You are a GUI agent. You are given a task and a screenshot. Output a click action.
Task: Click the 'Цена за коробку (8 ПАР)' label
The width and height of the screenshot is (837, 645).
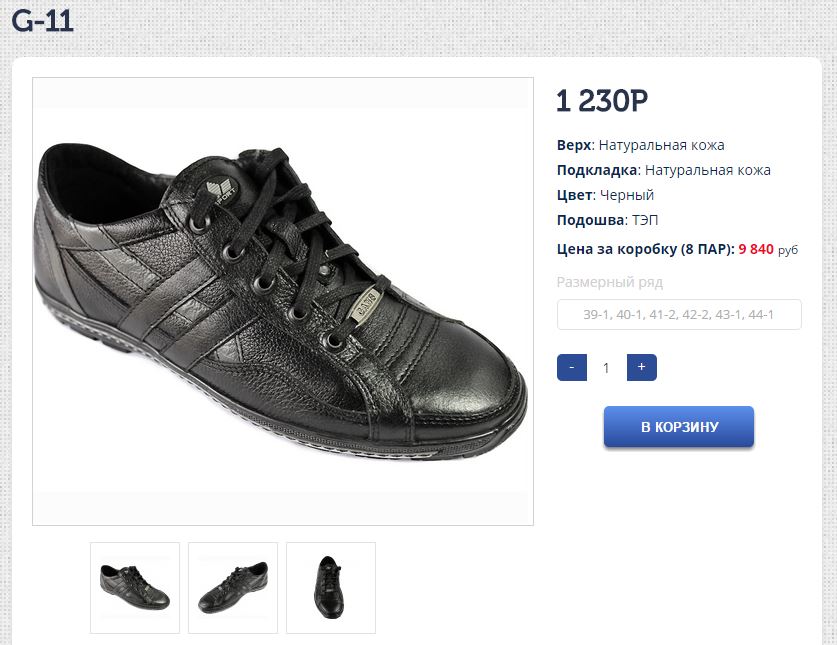pyautogui.click(x=645, y=249)
